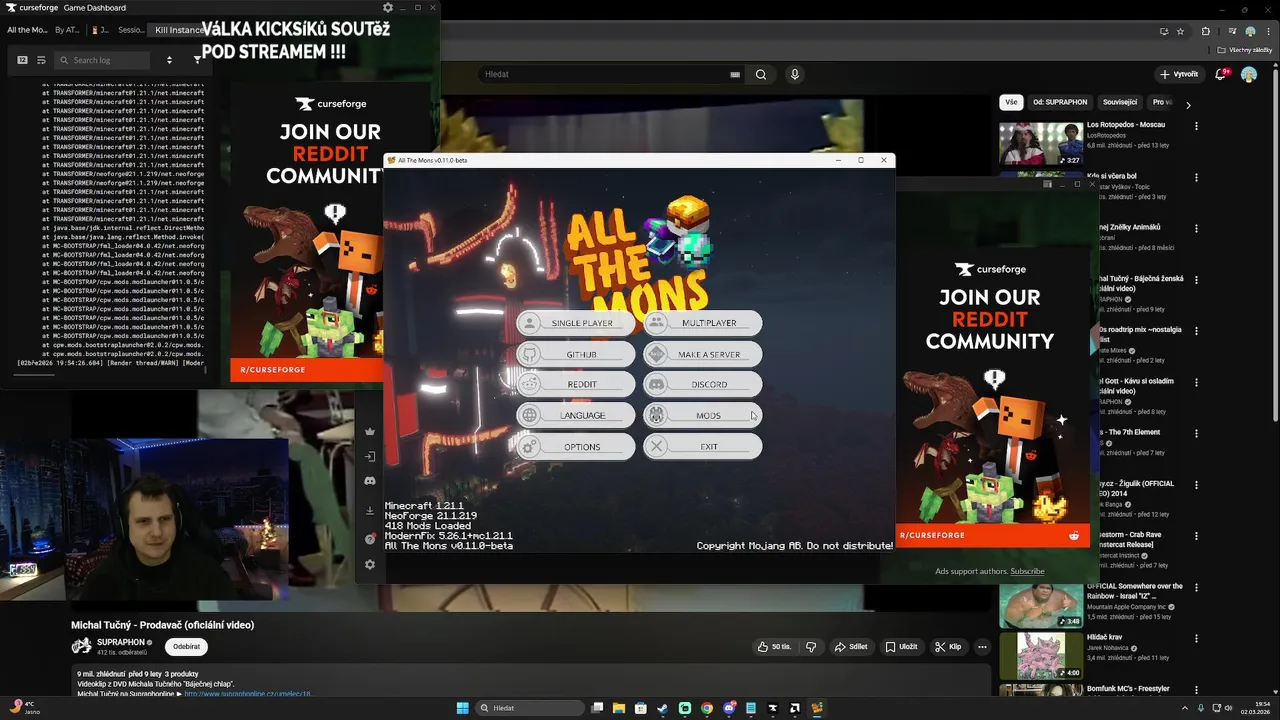Screen dimensions: 1280x720
Task: Open Single Player in All The Mons menu
Action: point(576,323)
